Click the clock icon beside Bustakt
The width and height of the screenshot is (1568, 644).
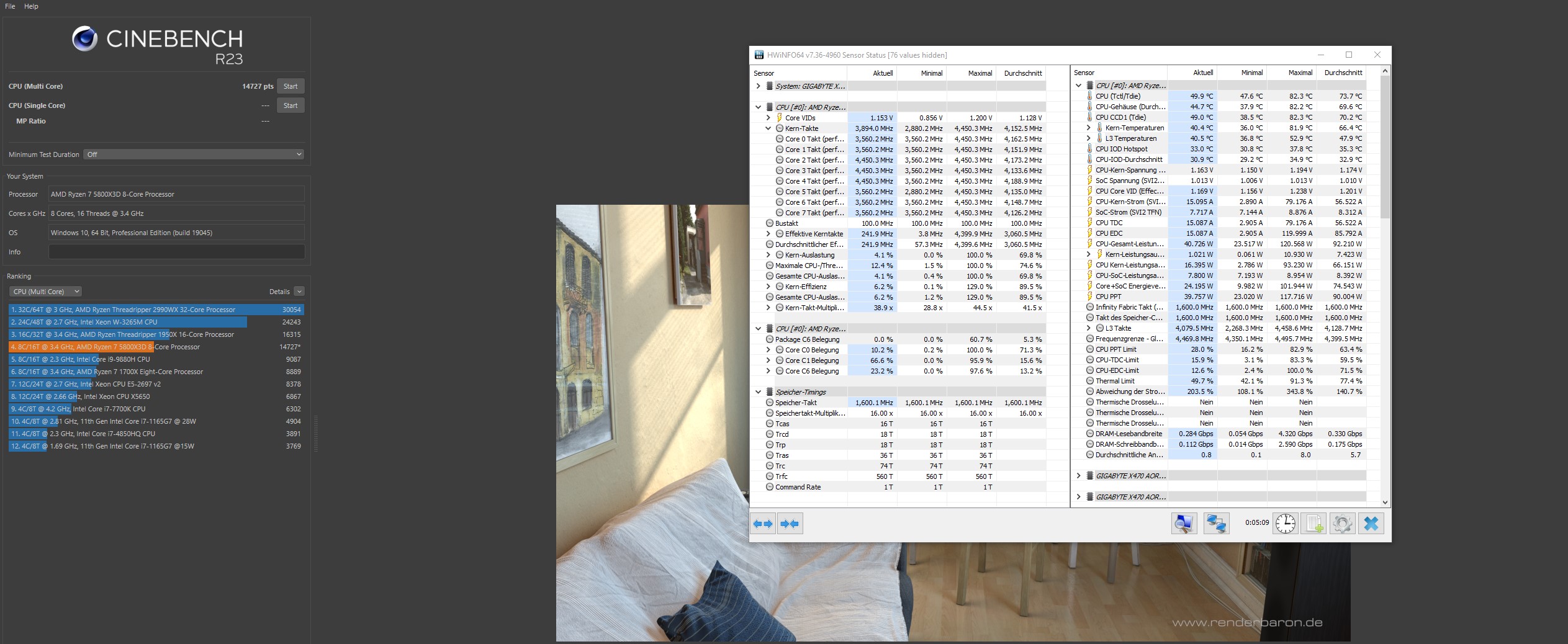(x=770, y=223)
